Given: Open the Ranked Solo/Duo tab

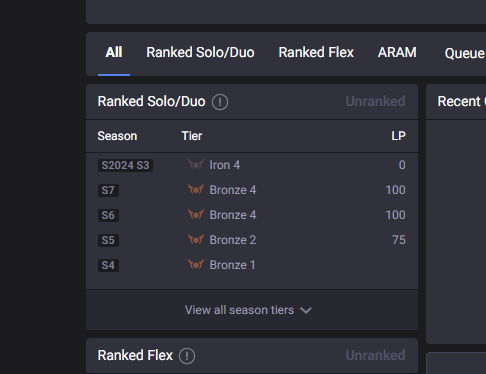Looking at the screenshot, I should click(x=200, y=53).
